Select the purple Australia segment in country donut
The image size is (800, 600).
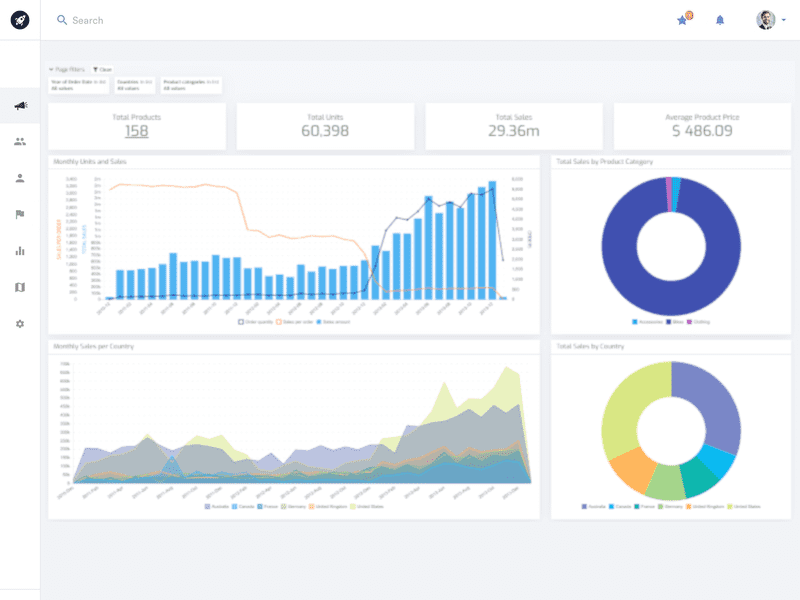coord(714,403)
